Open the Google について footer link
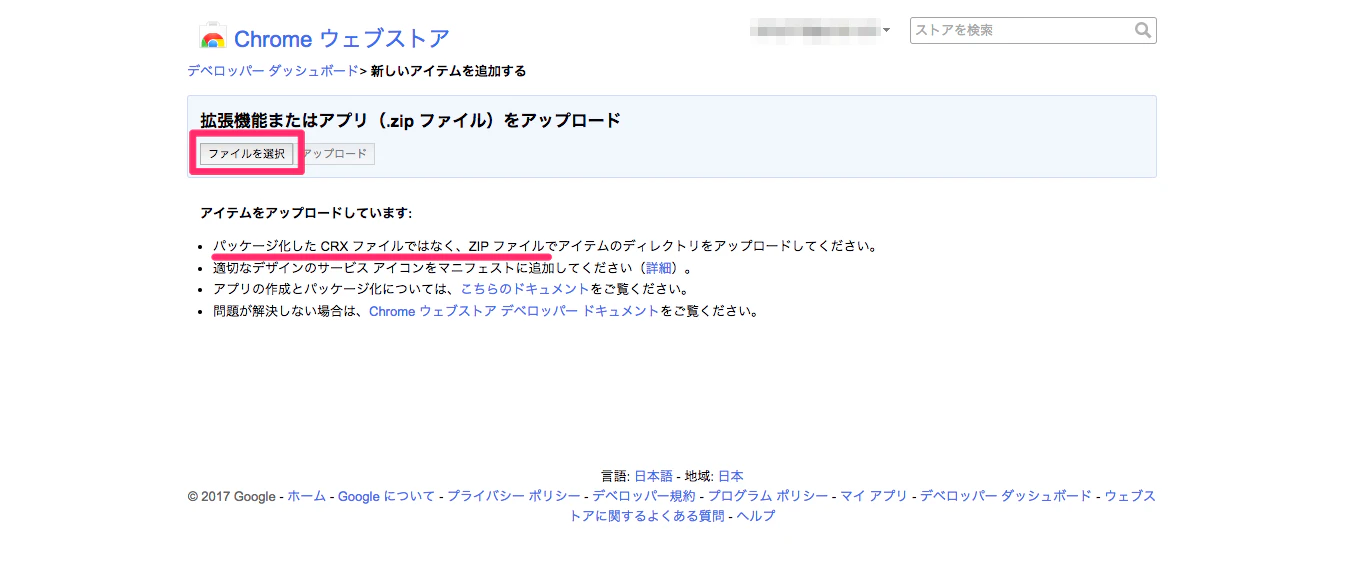 (x=386, y=496)
